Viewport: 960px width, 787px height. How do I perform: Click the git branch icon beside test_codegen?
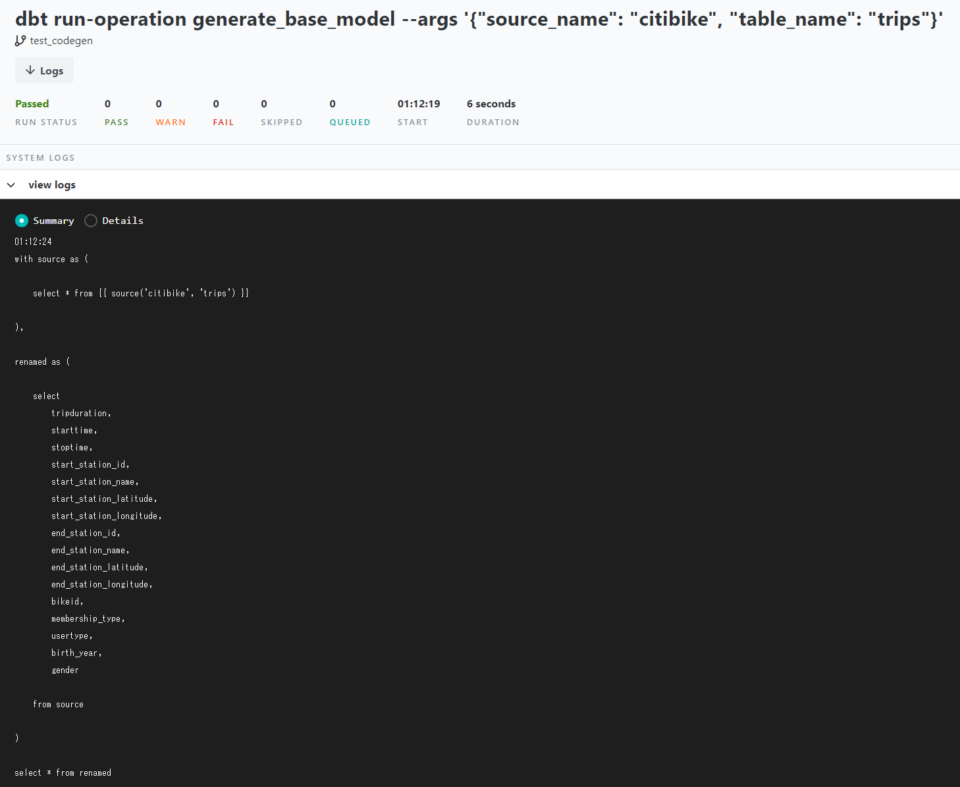pyautogui.click(x=20, y=40)
